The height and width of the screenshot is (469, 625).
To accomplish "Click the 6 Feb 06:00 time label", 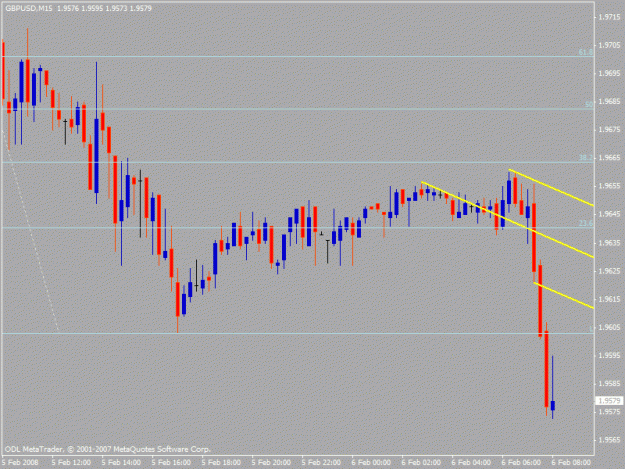I will [x=521, y=462].
